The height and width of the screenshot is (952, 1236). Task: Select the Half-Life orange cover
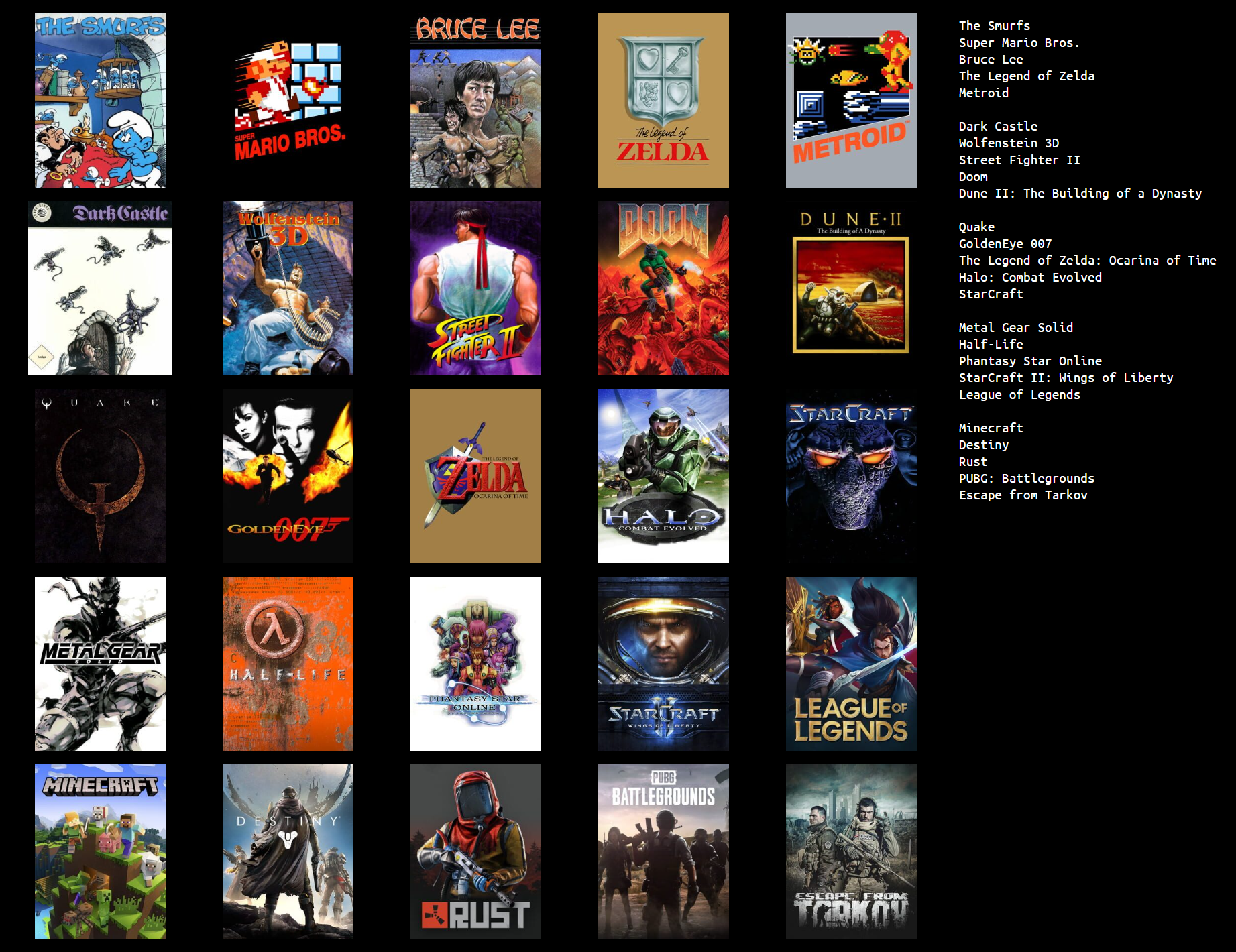(288, 664)
